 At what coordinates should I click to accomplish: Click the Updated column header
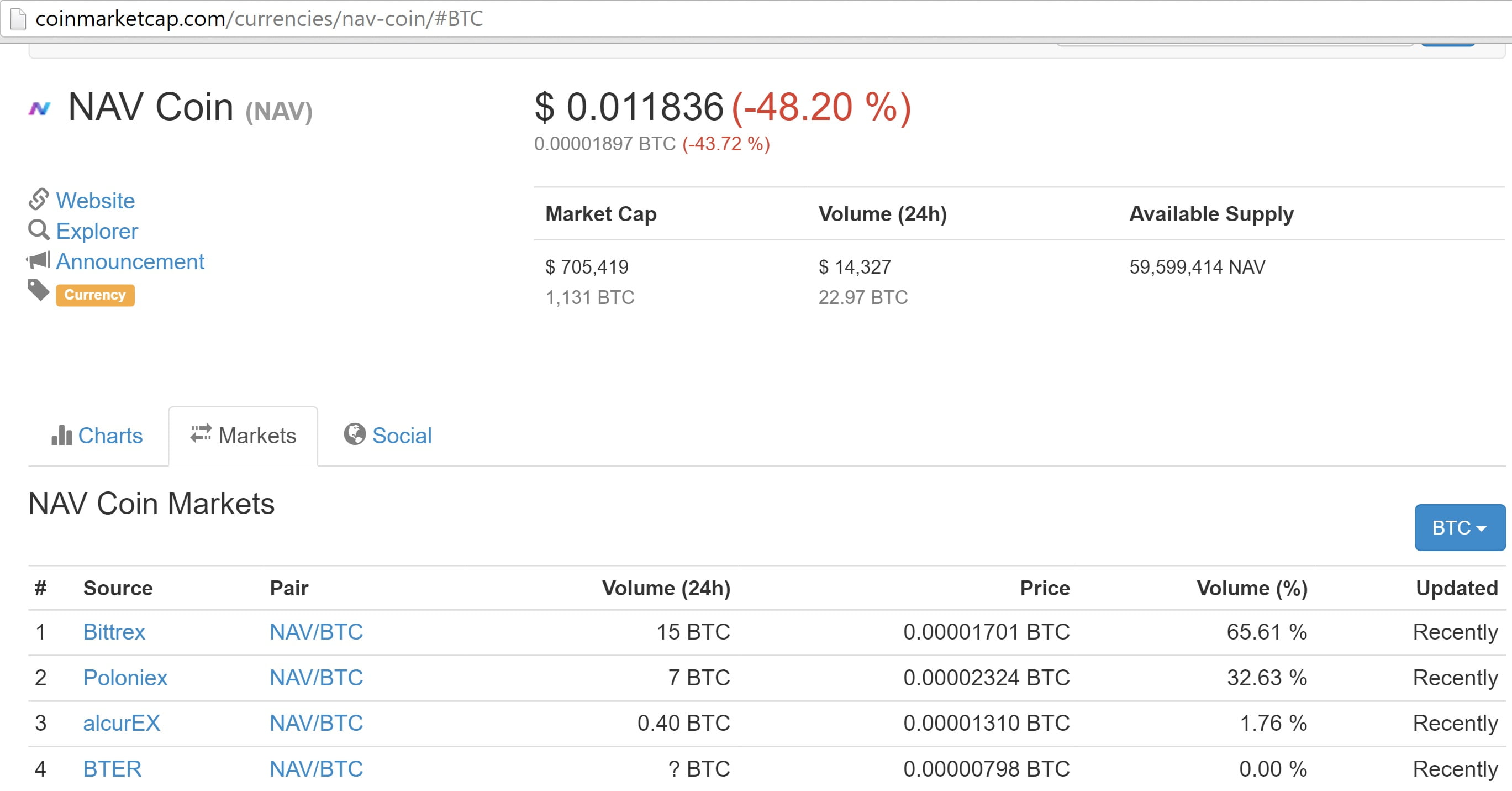point(1457,588)
